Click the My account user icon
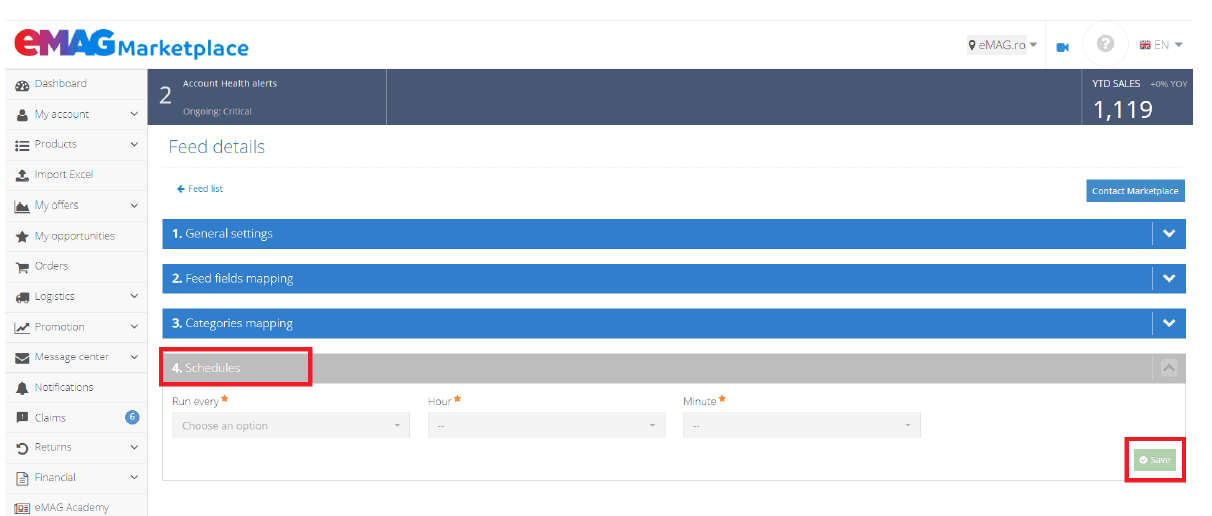 tap(22, 115)
